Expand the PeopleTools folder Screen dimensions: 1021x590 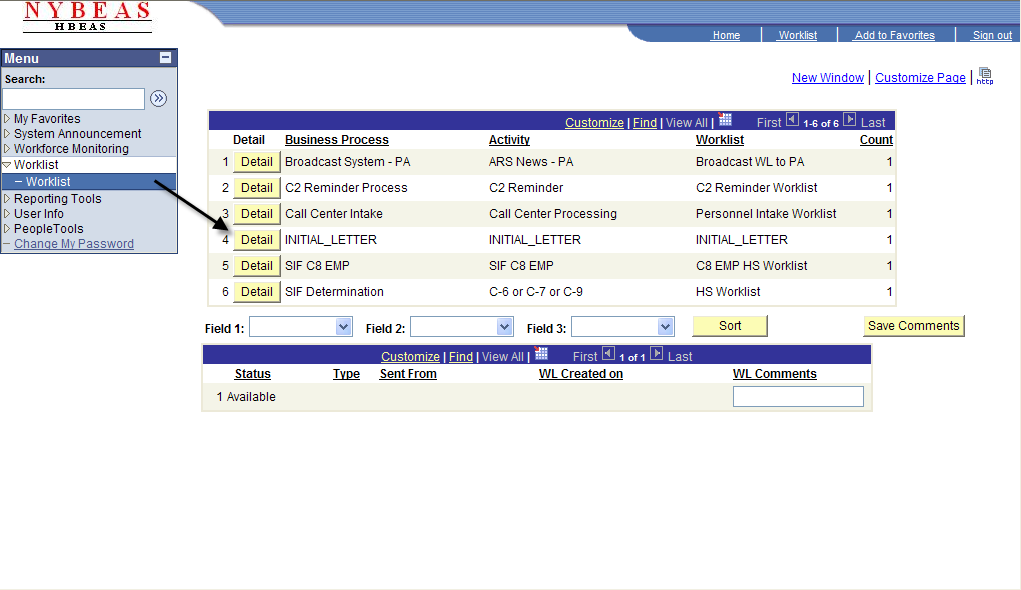tap(7, 229)
